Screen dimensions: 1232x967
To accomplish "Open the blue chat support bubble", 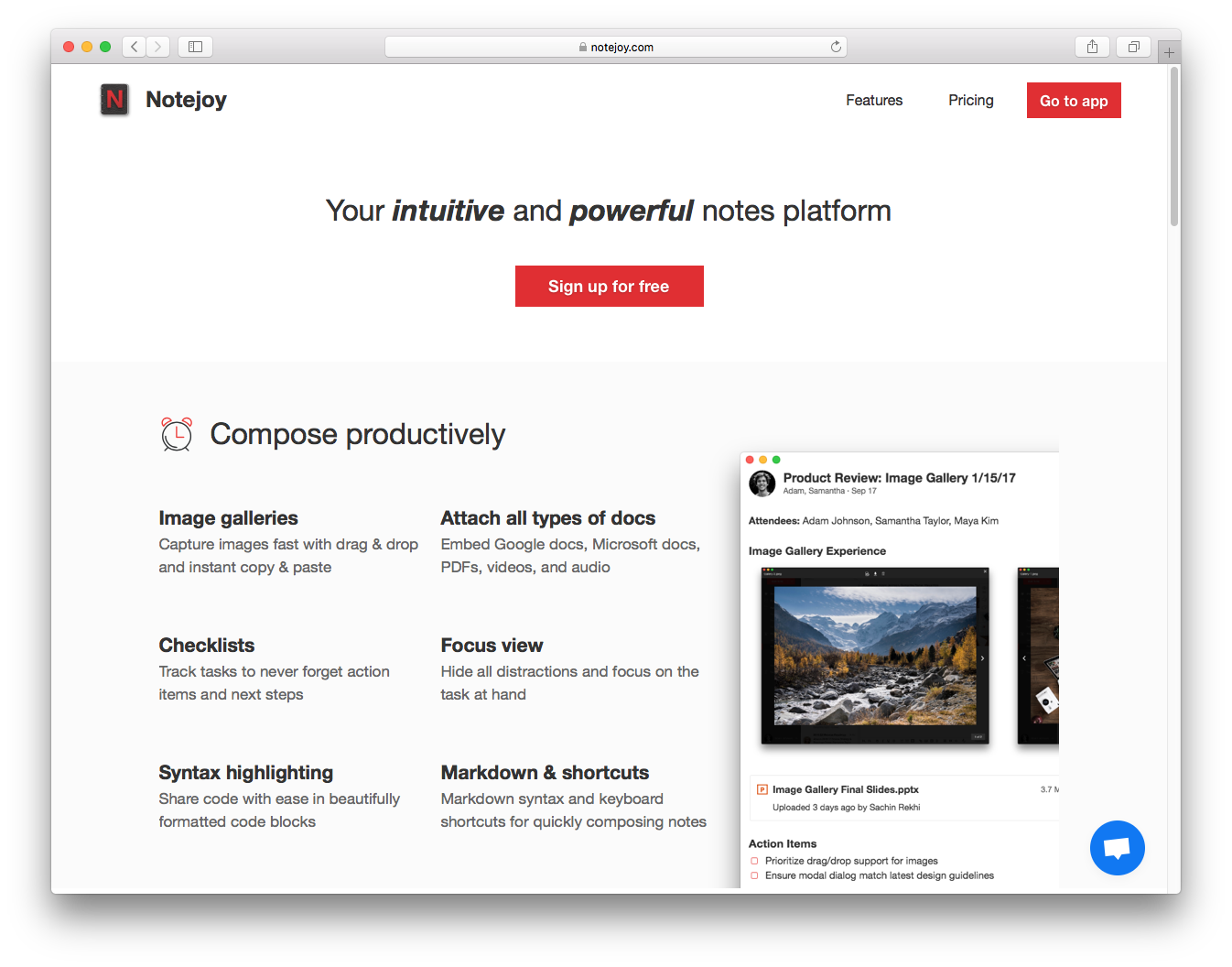I will [1117, 848].
